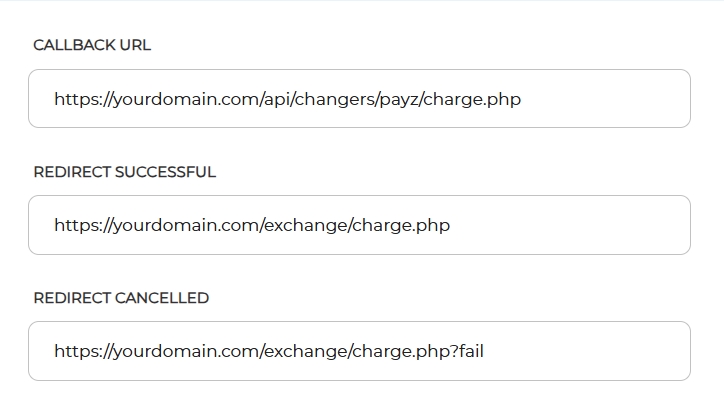This screenshot has height=402, width=724.
Task: Click the REDIRECT SUCCESSFUL label
Action: point(124,172)
